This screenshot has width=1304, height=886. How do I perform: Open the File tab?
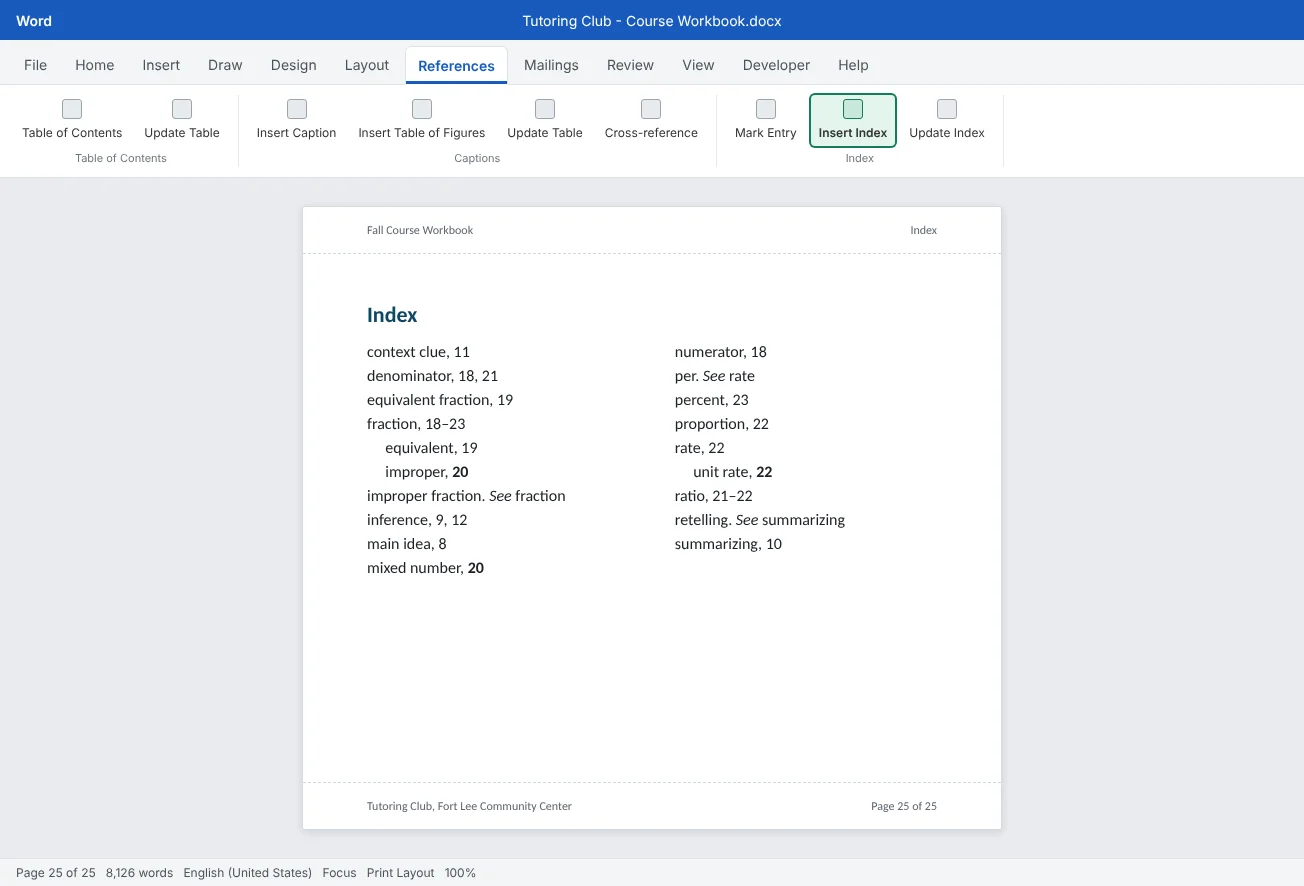coord(36,65)
